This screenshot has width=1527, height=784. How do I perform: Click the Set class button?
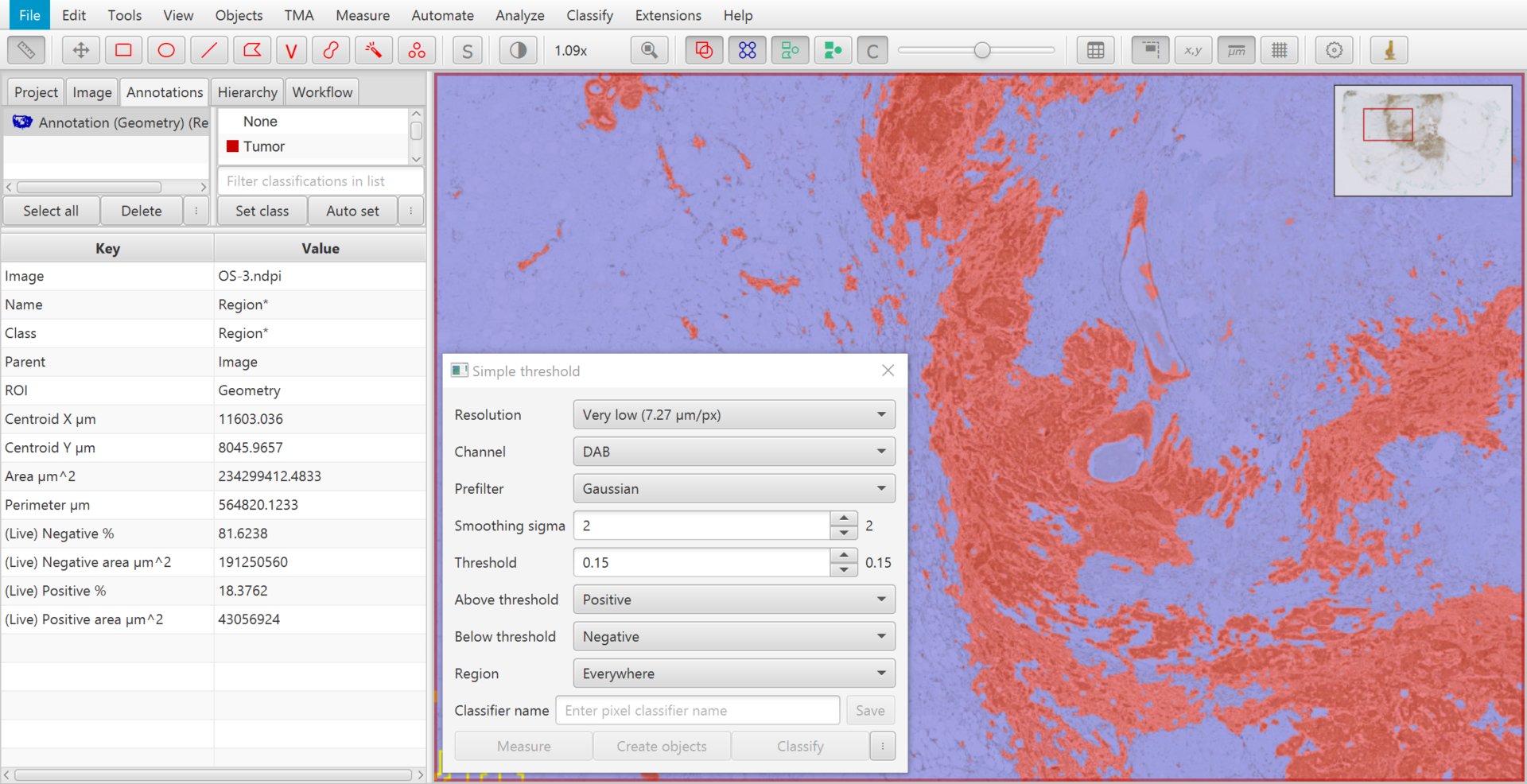pyautogui.click(x=262, y=211)
